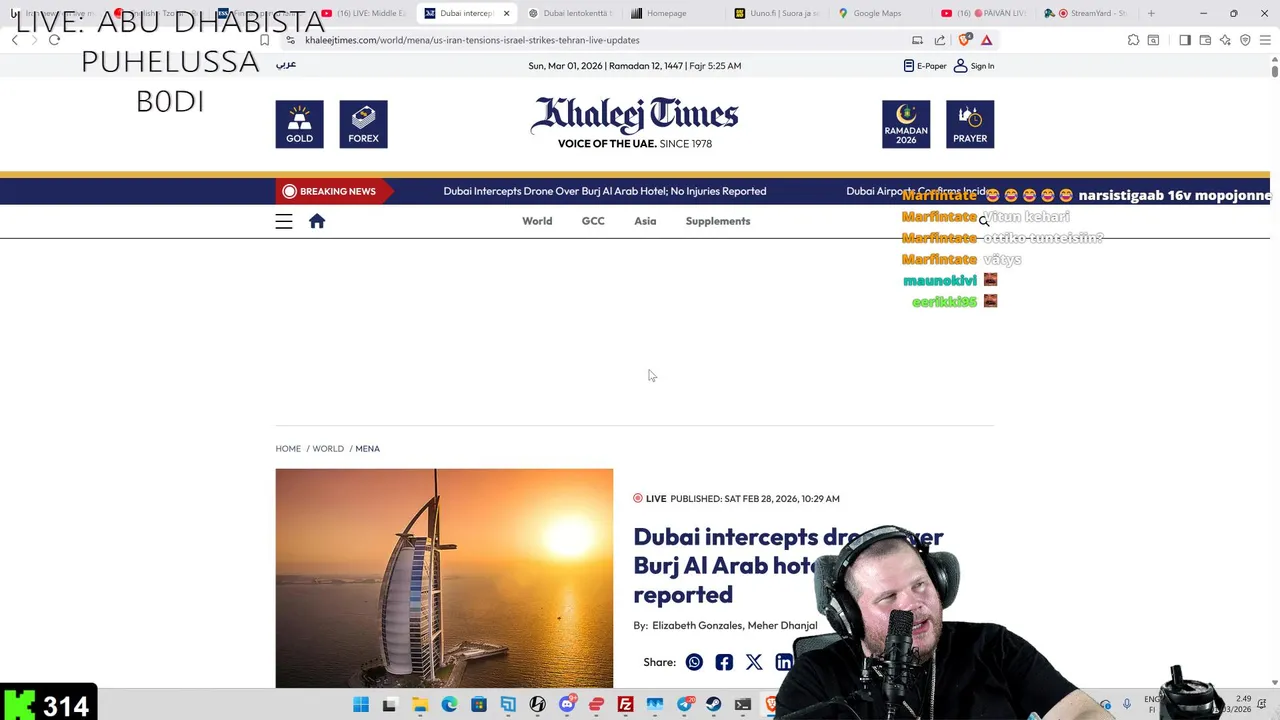
Task: Click the browser address bar URL
Action: pyautogui.click(x=472, y=40)
